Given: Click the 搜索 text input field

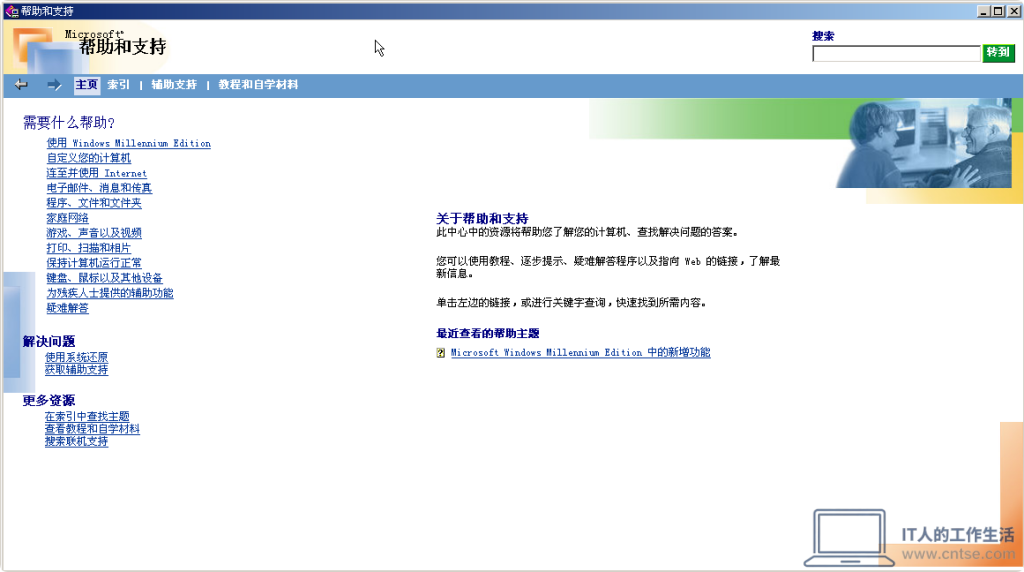Looking at the screenshot, I should 896,54.
